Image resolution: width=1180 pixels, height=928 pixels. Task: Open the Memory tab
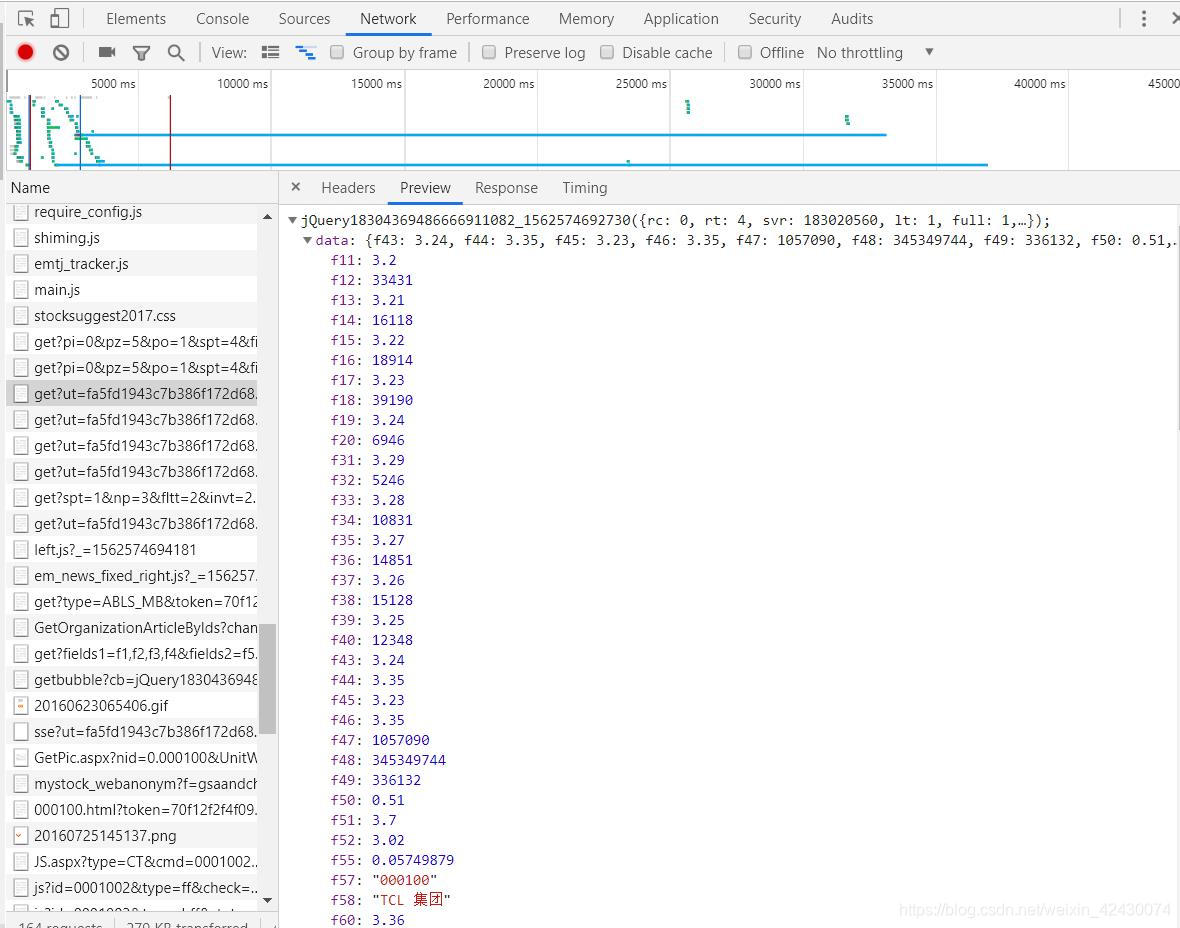point(586,19)
